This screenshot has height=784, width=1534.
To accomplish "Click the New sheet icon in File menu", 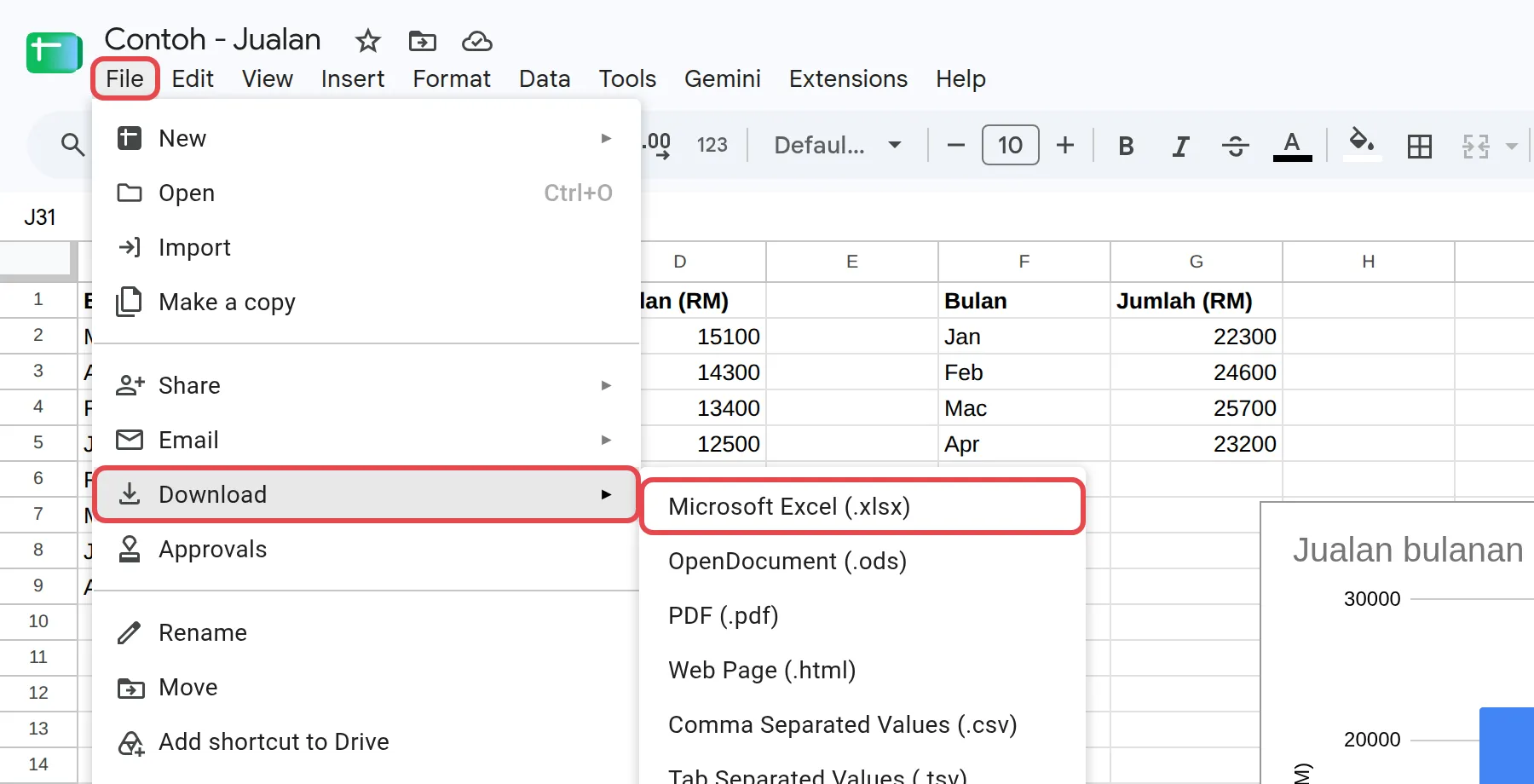I will click(130, 138).
